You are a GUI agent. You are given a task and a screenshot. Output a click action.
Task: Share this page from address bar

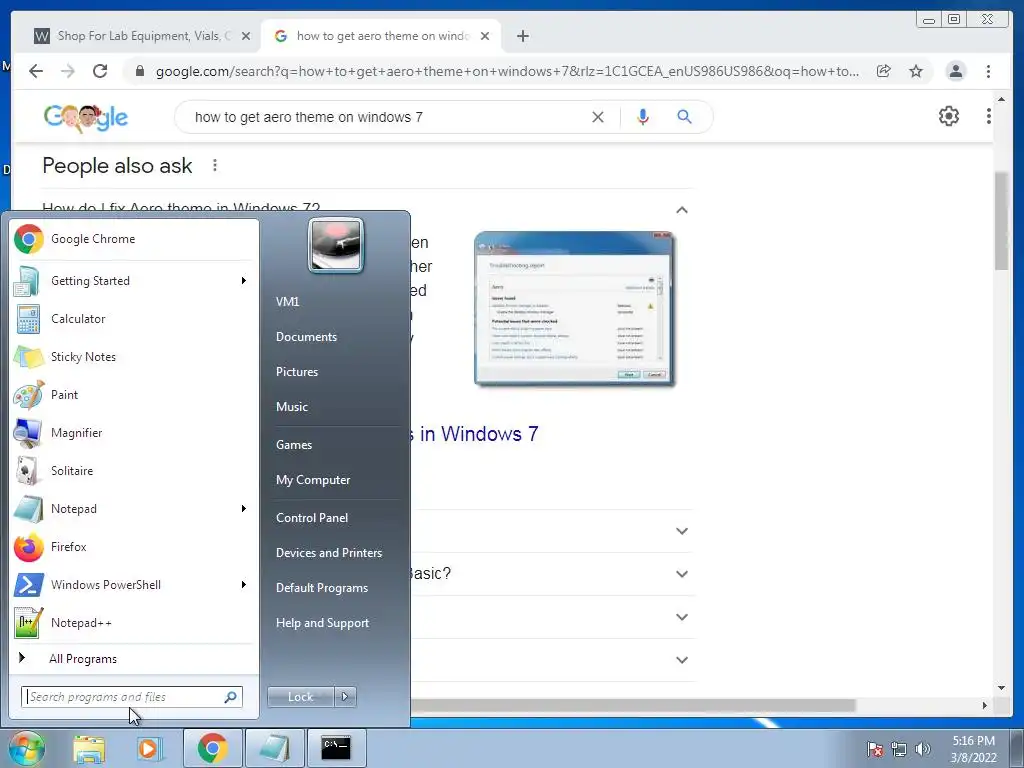884,71
